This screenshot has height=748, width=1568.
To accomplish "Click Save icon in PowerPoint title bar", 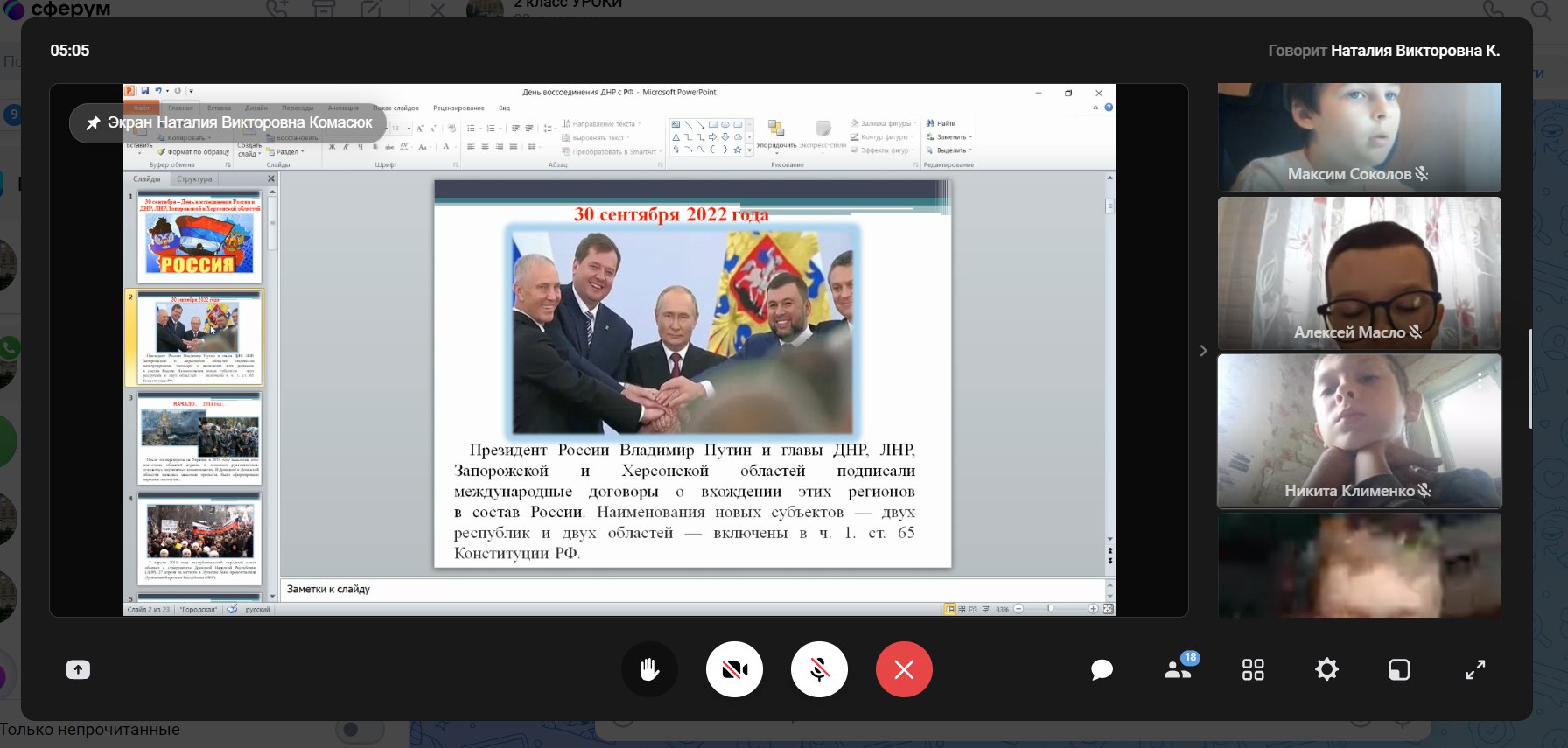I will pos(145,91).
